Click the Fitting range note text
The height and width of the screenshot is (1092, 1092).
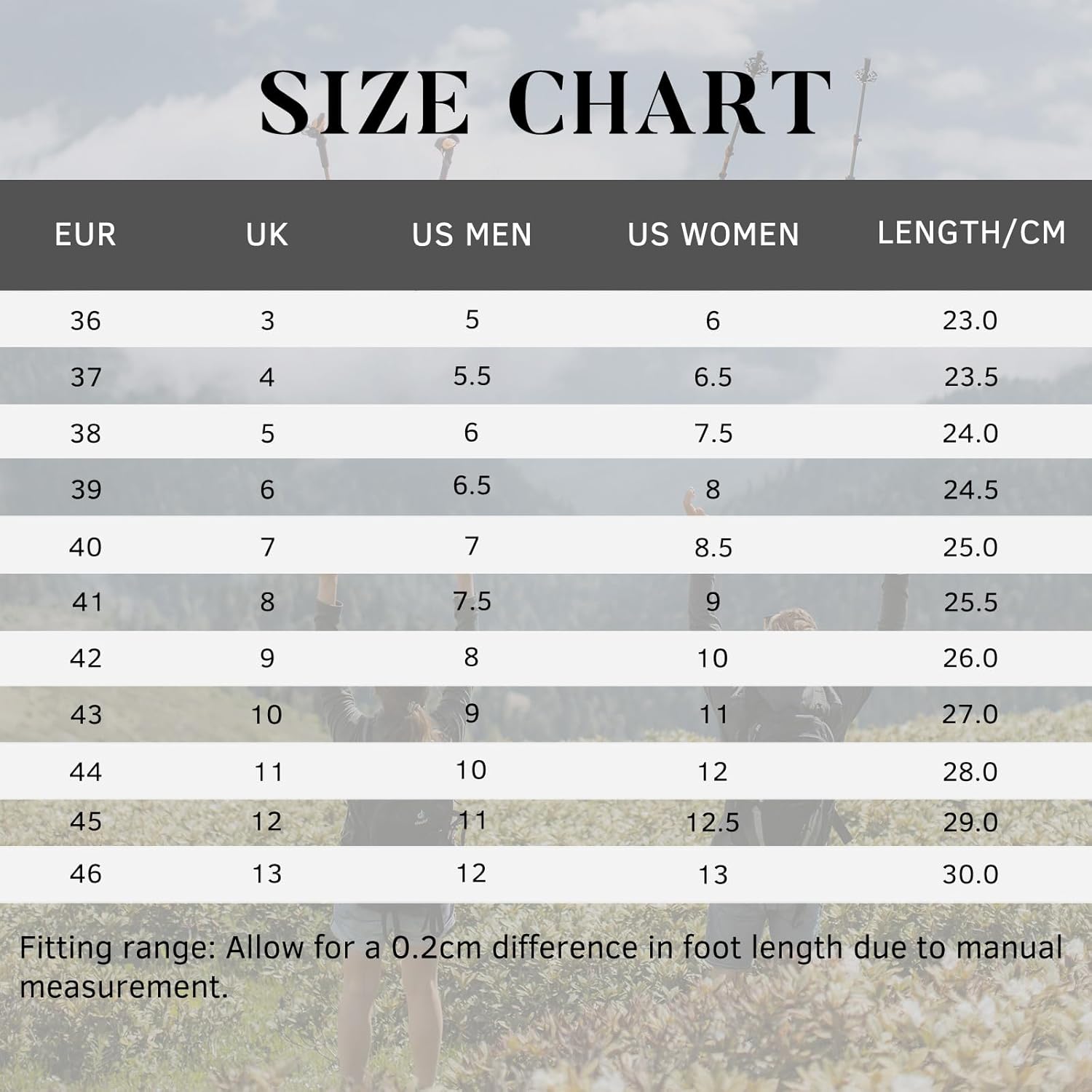pos(541,967)
